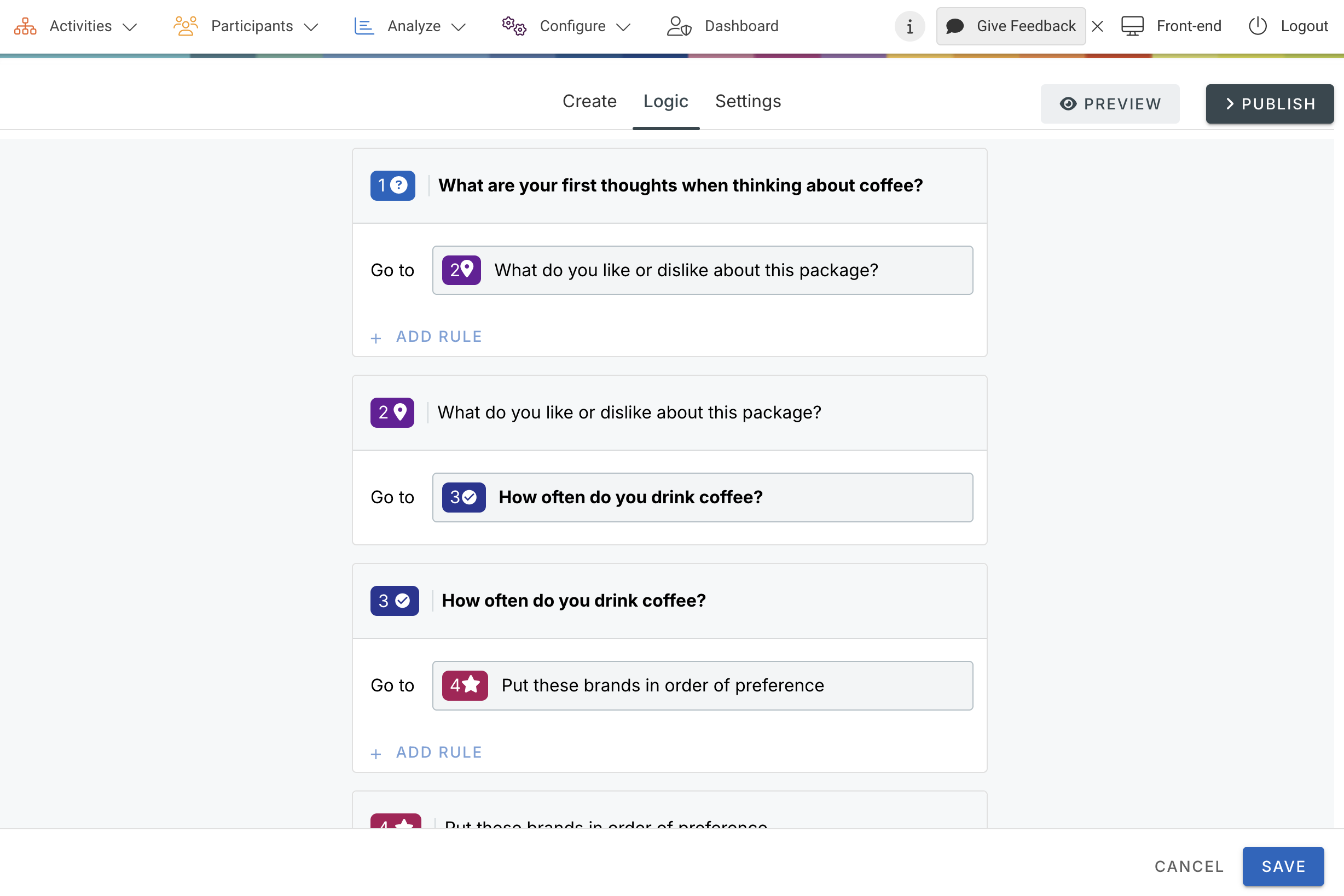This screenshot has height=896, width=1344.
Task: Switch to the Settings tab
Action: click(x=747, y=101)
